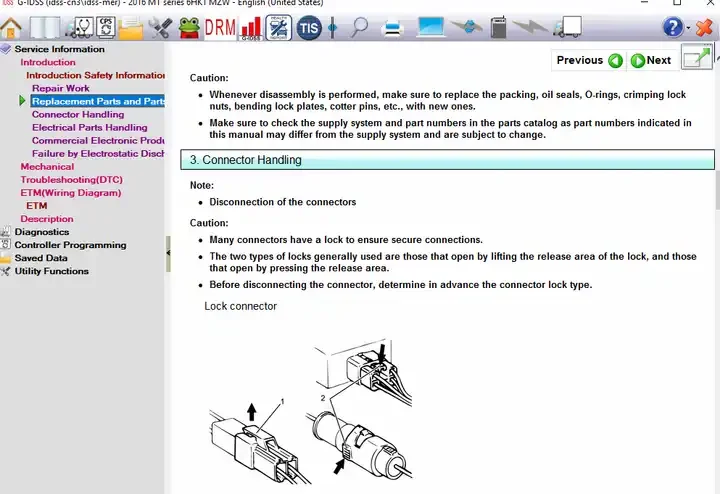Open the magnifying glass search tool

(359, 28)
